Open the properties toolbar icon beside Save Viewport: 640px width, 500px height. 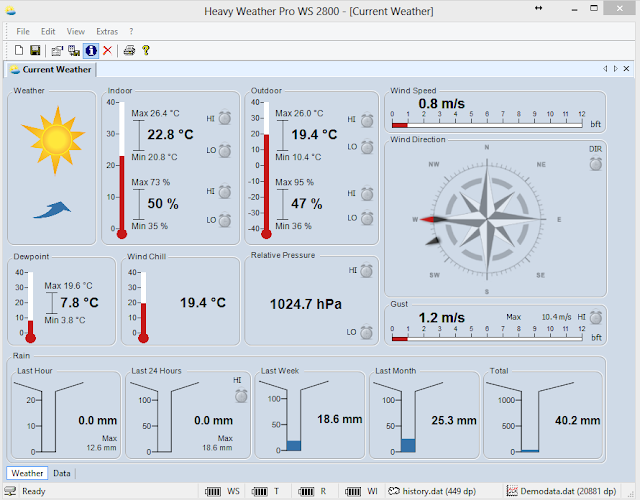coord(57,51)
